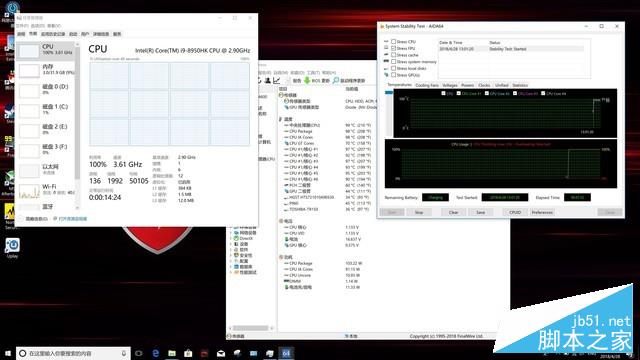The image size is (640, 360).
Task: Open the 应用历史记录 tab in Task Manager
Action: click(53, 34)
